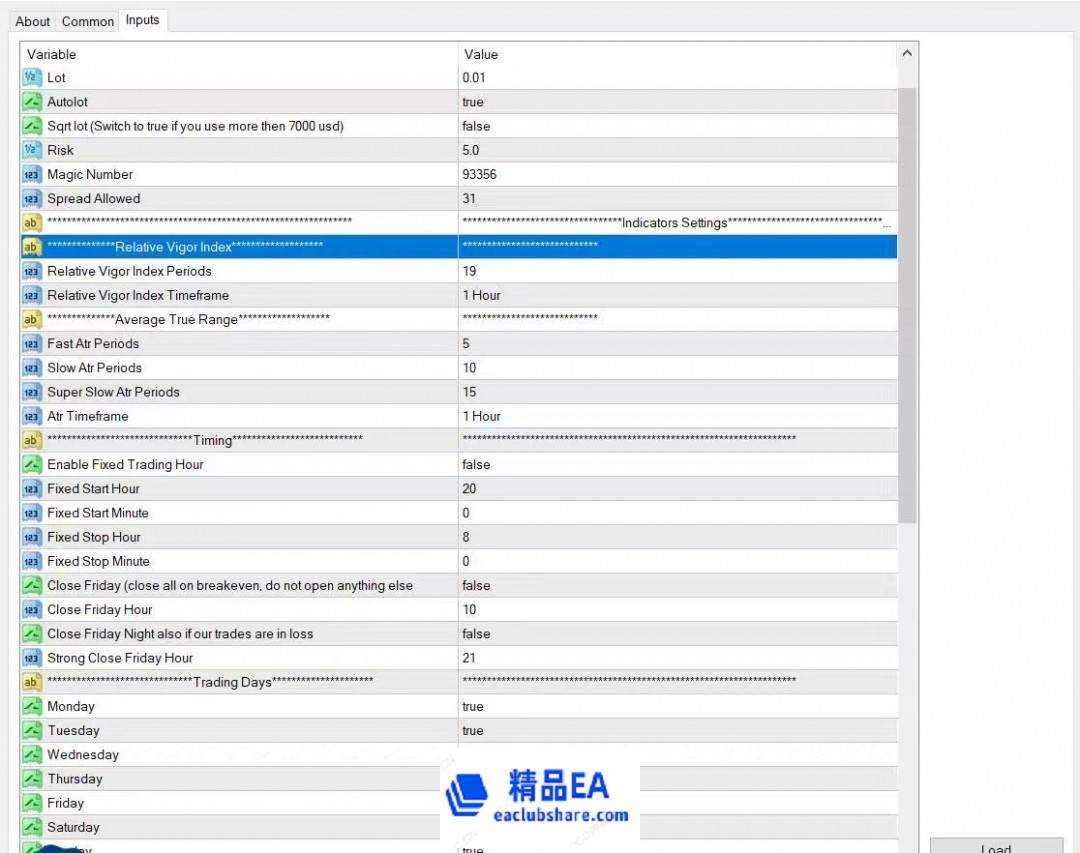1080x853 pixels.
Task: Click the Fast Atr Periods icon
Action: pos(32,344)
